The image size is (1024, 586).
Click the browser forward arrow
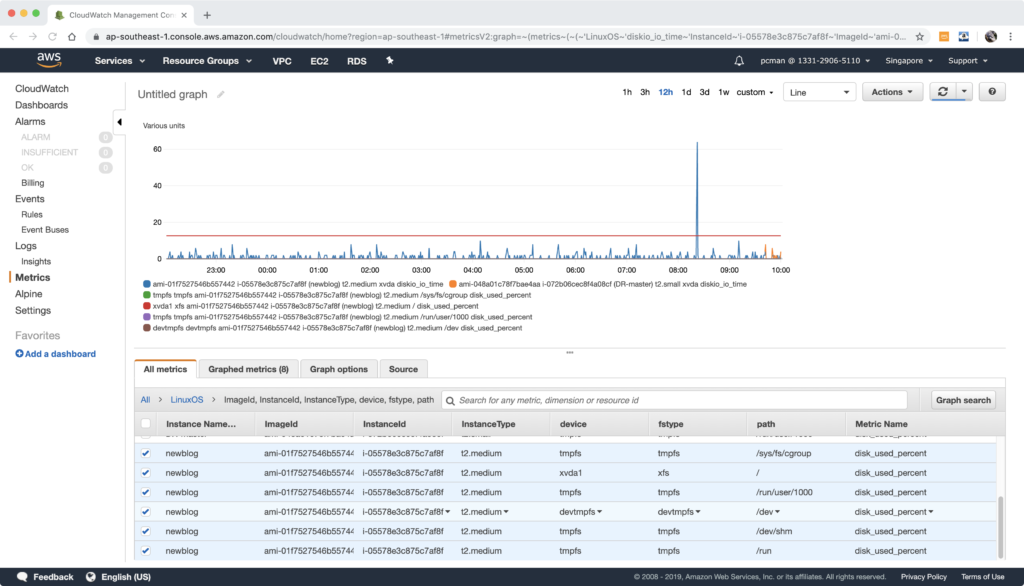tap(33, 37)
